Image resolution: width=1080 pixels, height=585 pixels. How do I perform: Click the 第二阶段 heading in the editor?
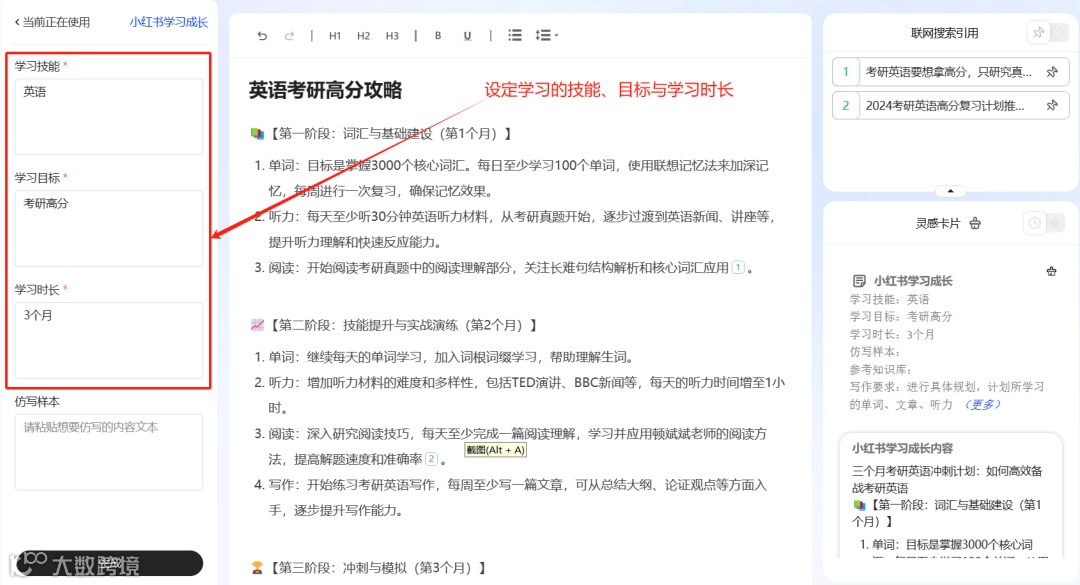pyautogui.click(x=395, y=325)
